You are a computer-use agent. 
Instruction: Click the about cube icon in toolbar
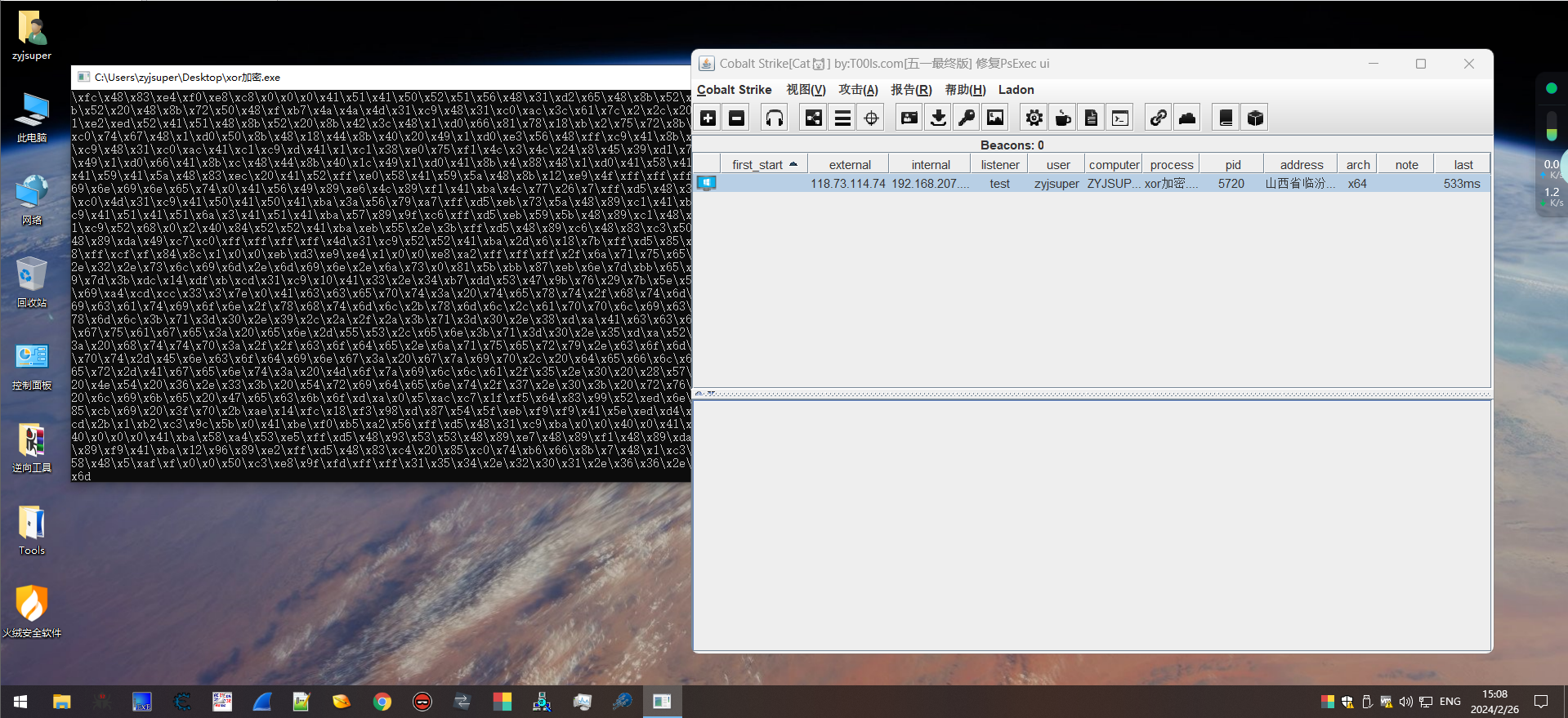coord(1255,118)
